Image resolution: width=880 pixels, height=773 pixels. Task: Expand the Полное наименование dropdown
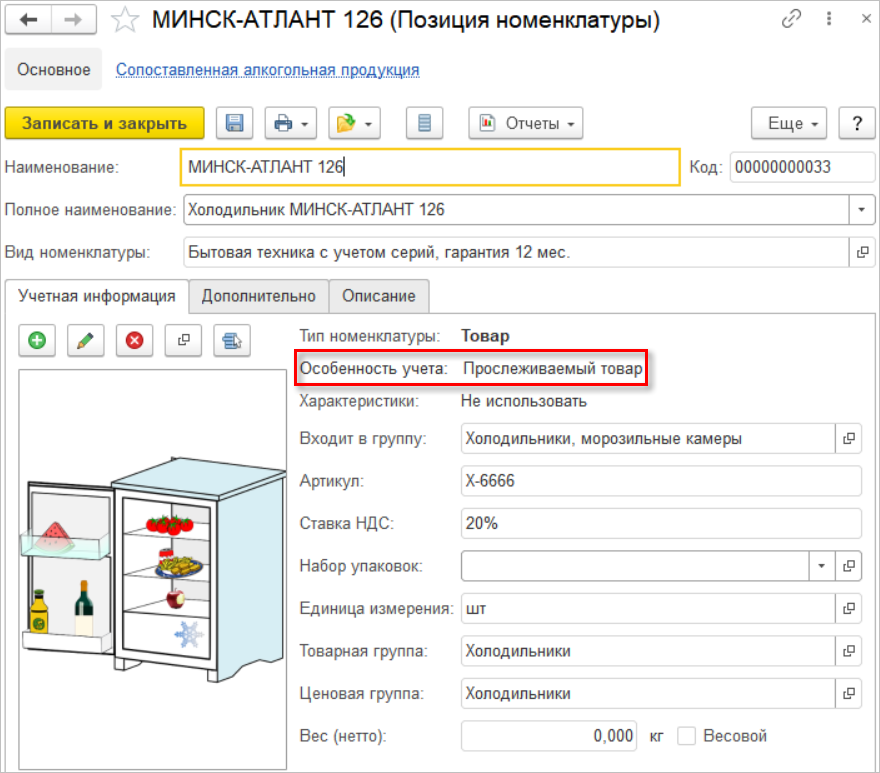tap(860, 210)
